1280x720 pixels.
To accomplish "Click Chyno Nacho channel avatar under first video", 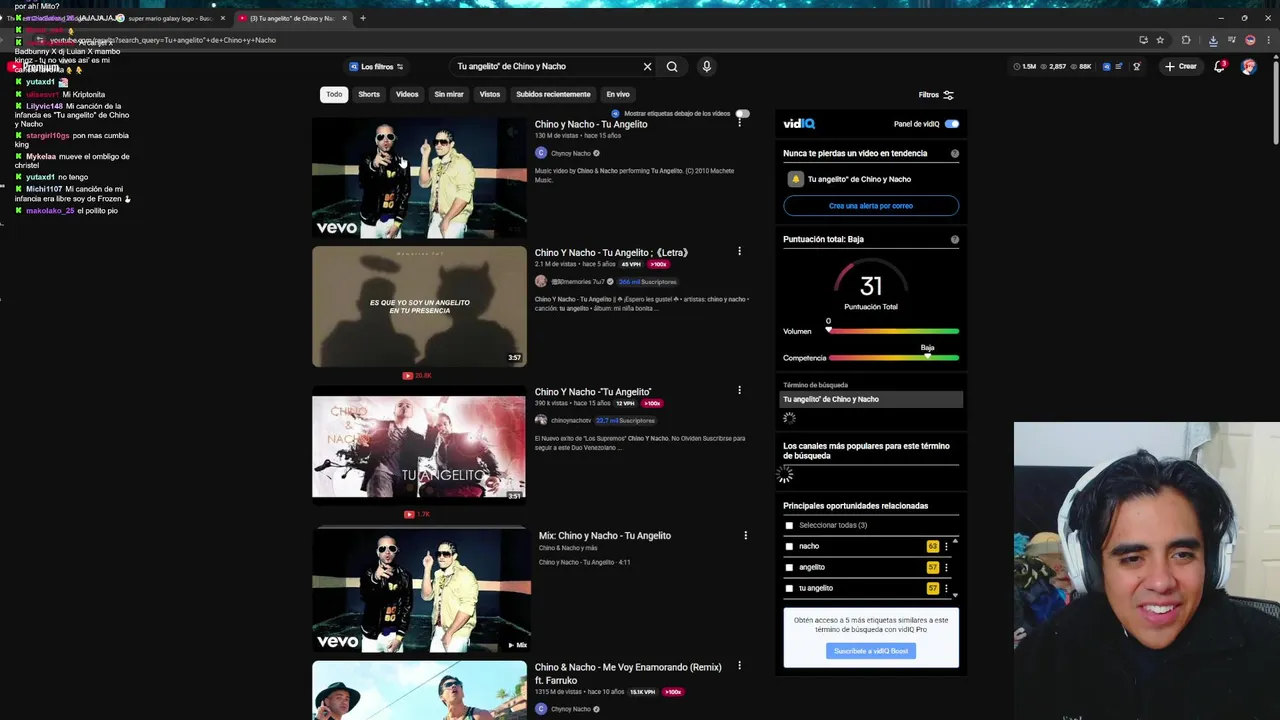I will click(x=541, y=153).
